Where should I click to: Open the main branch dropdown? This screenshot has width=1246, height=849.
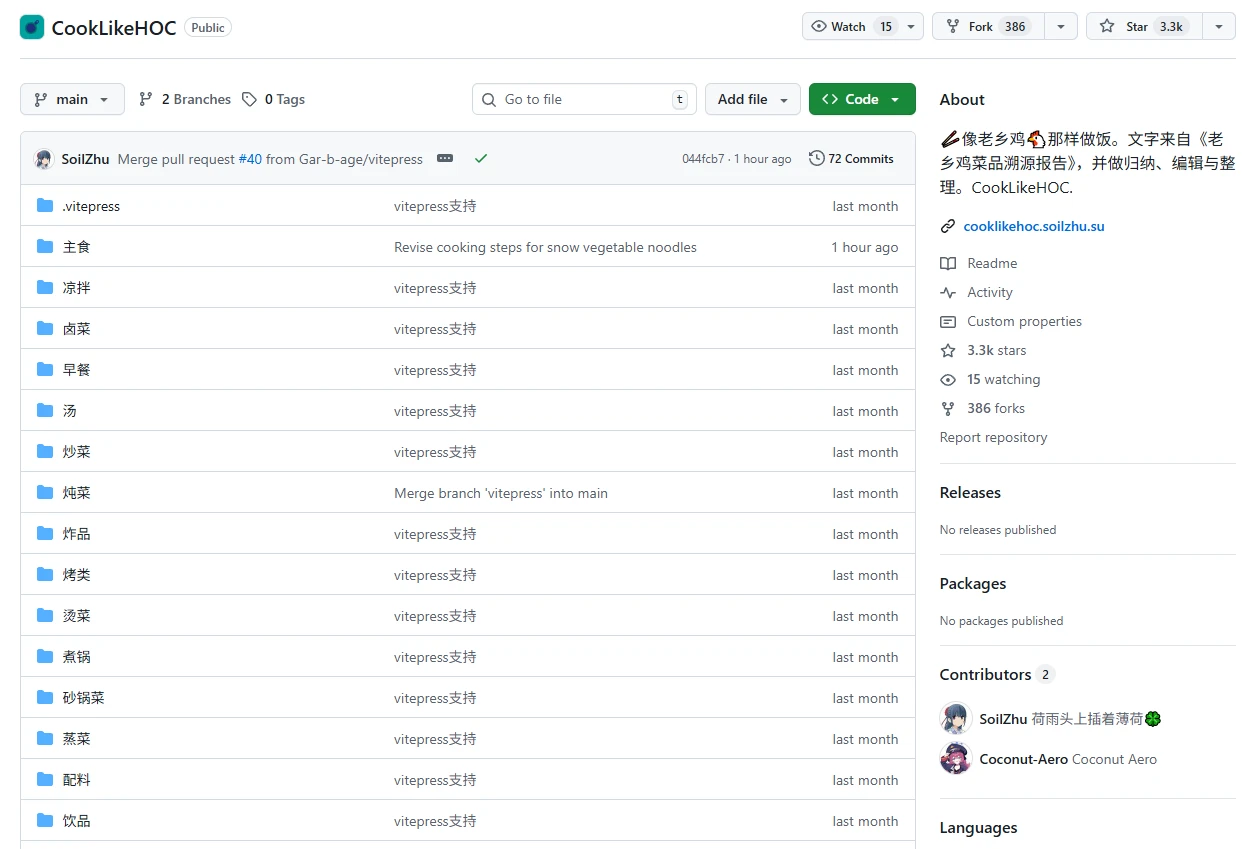pos(72,99)
